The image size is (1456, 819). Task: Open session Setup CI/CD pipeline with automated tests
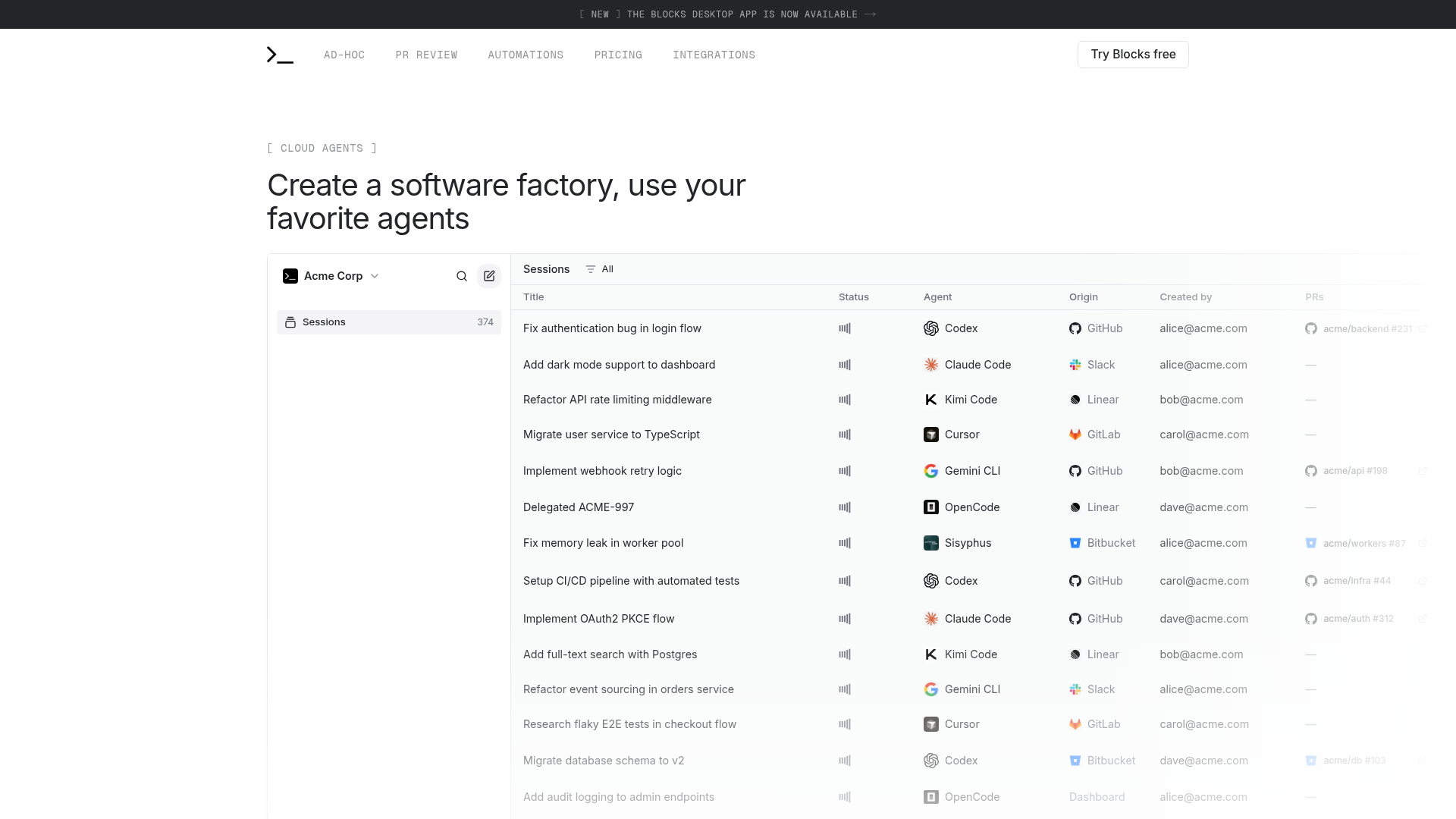pos(631,581)
